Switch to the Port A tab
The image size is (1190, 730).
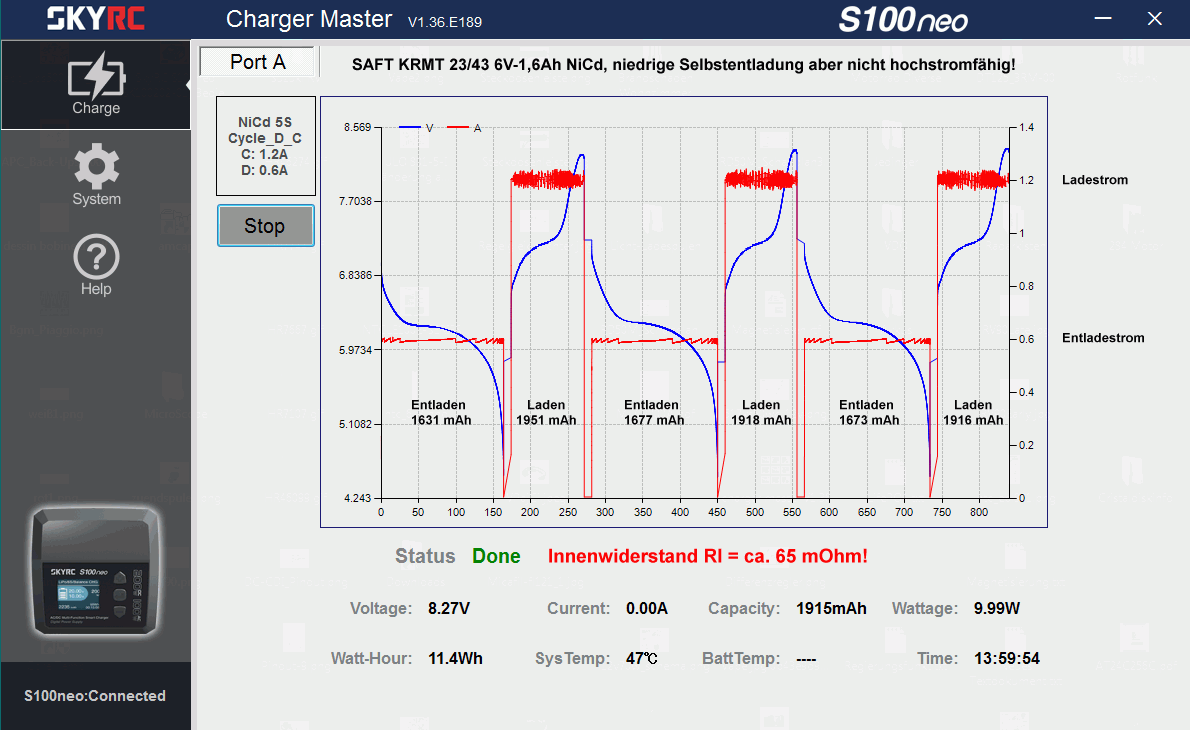click(x=258, y=62)
